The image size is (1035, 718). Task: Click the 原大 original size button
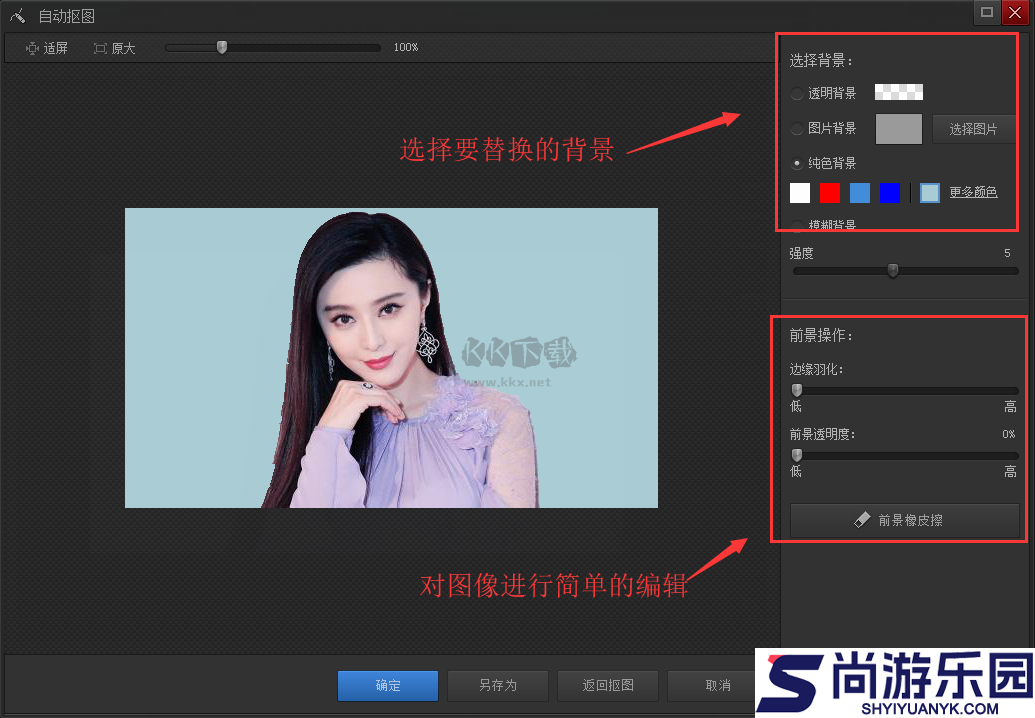click(x=114, y=48)
